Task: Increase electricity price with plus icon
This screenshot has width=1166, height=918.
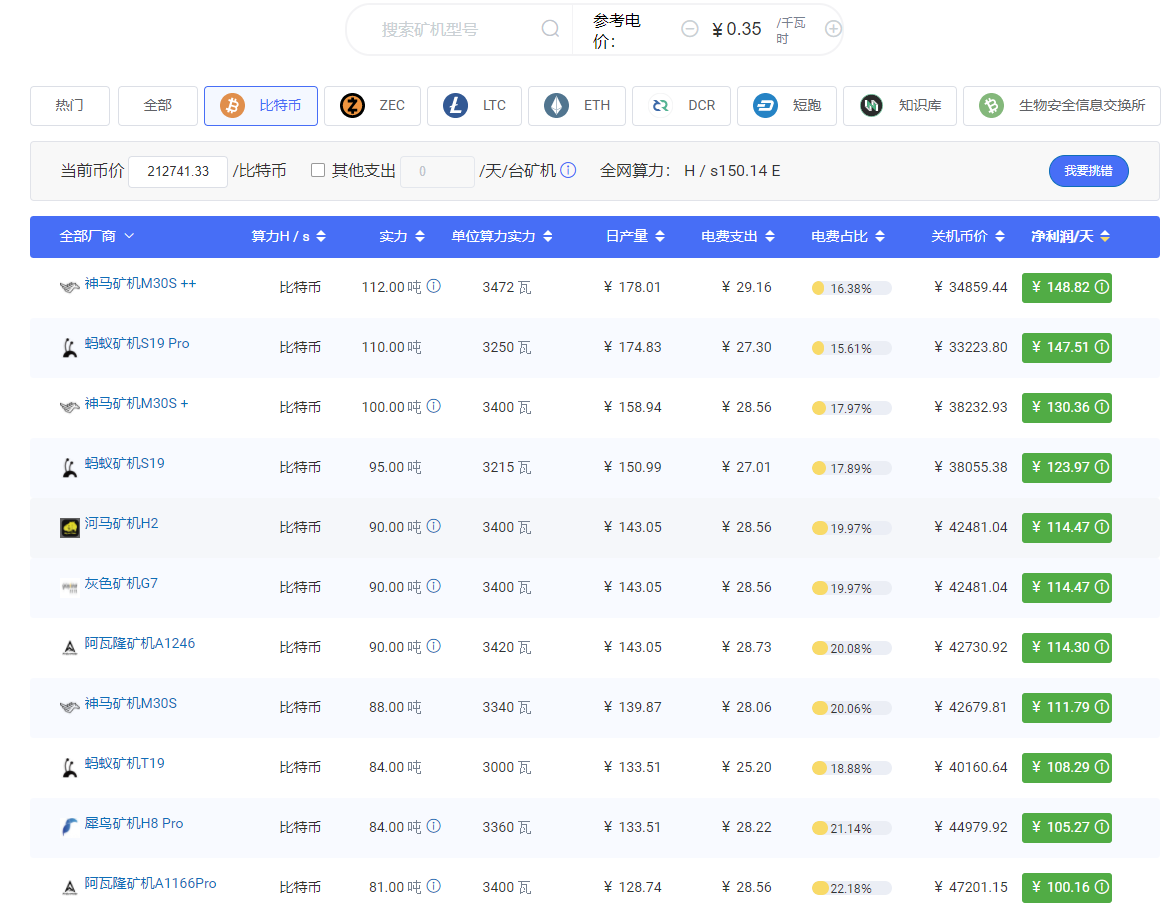Action: click(x=834, y=29)
